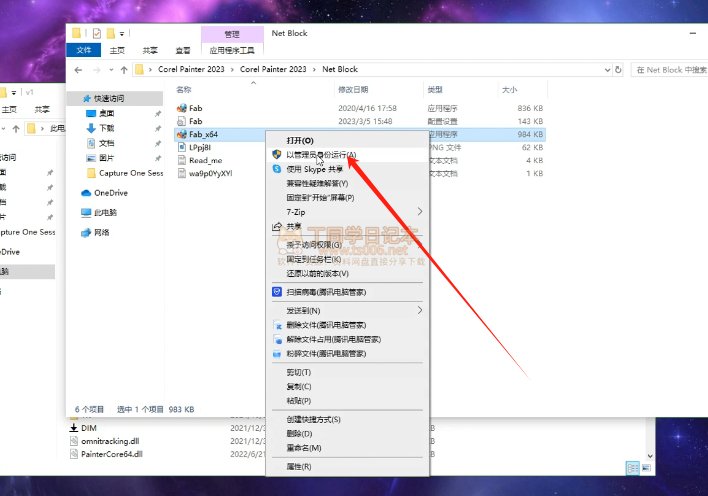This screenshot has height=496, width=708.
Task: Choose 固定到"开始"屏幕(P) in context menu
Action: [x=347, y=197]
